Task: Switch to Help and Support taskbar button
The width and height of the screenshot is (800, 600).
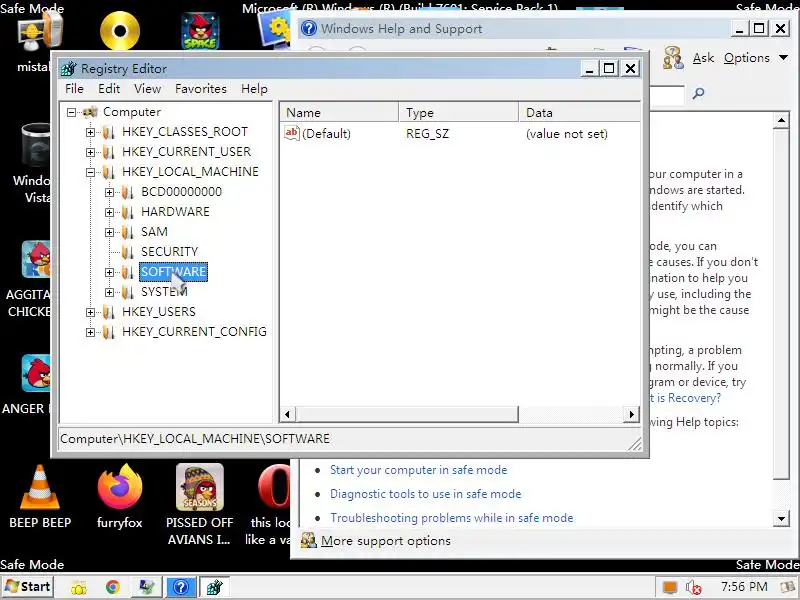Action: click(x=181, y=587)
